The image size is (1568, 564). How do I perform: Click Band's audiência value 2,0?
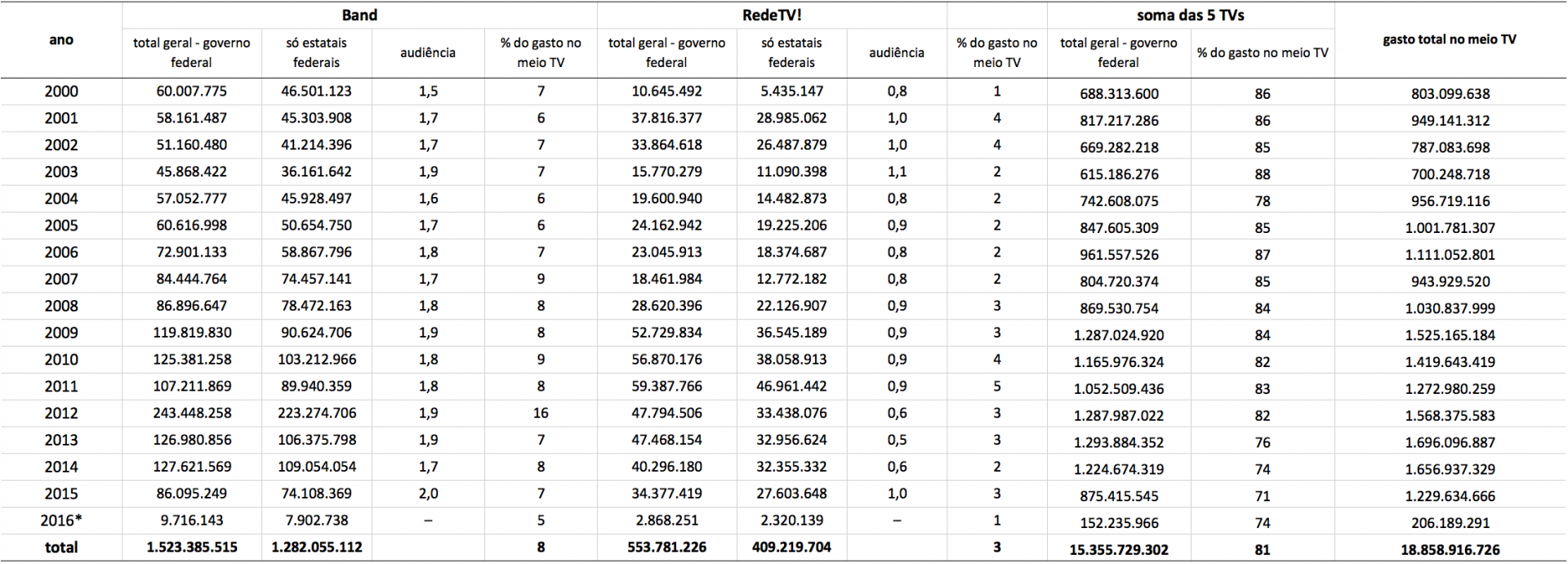point(428,494)
